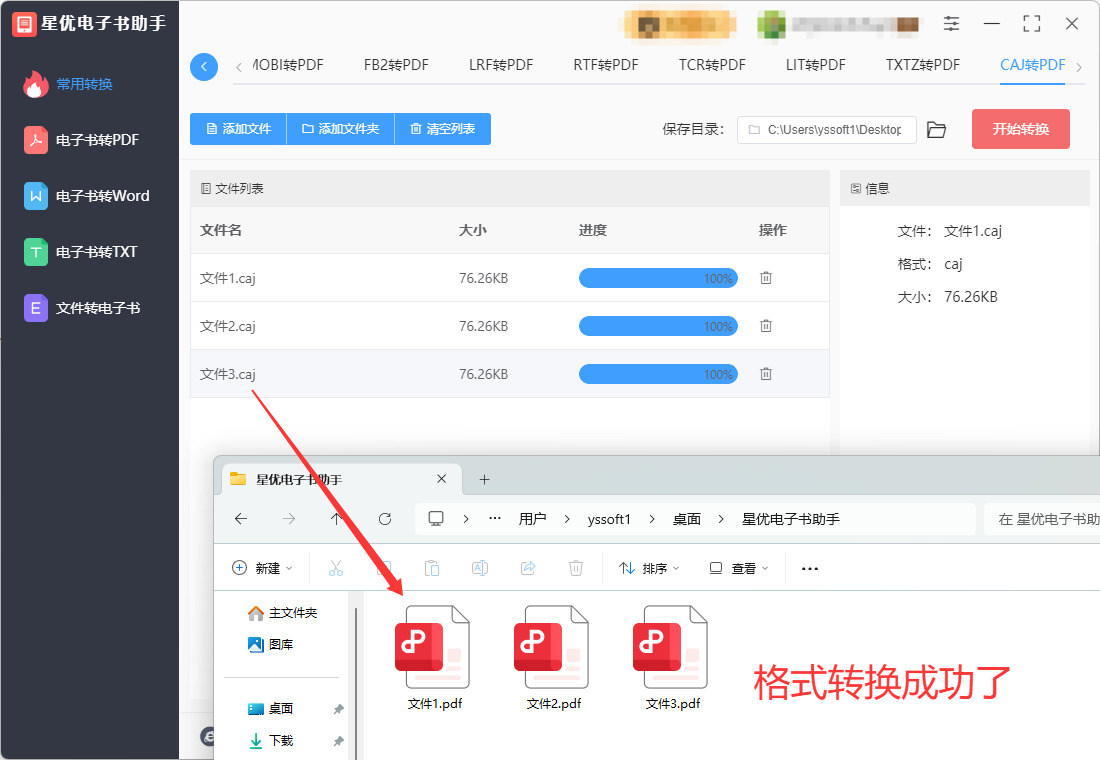The image size is (1100, 760).
Task: Click the progress bar of 文件3.caj
Action: pos(658,374)
